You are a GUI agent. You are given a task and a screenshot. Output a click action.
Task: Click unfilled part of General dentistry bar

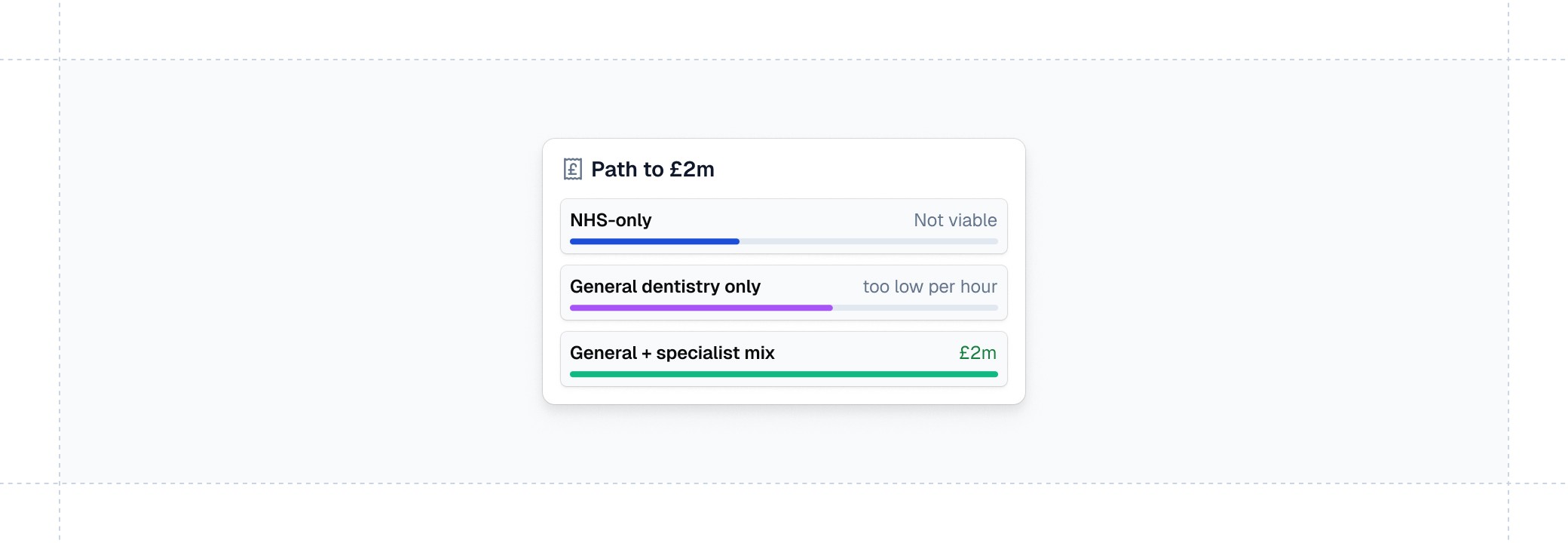coord(915,308)
